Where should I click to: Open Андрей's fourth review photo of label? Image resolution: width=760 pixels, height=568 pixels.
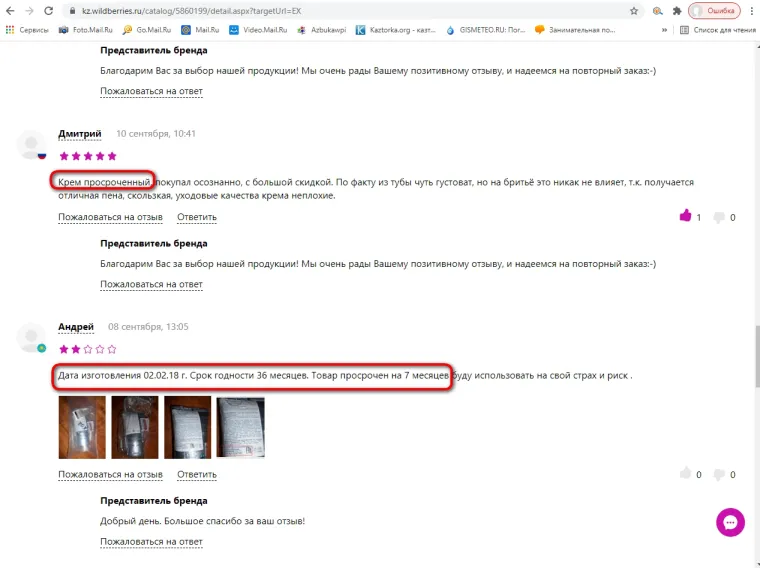tap(240, 427)
